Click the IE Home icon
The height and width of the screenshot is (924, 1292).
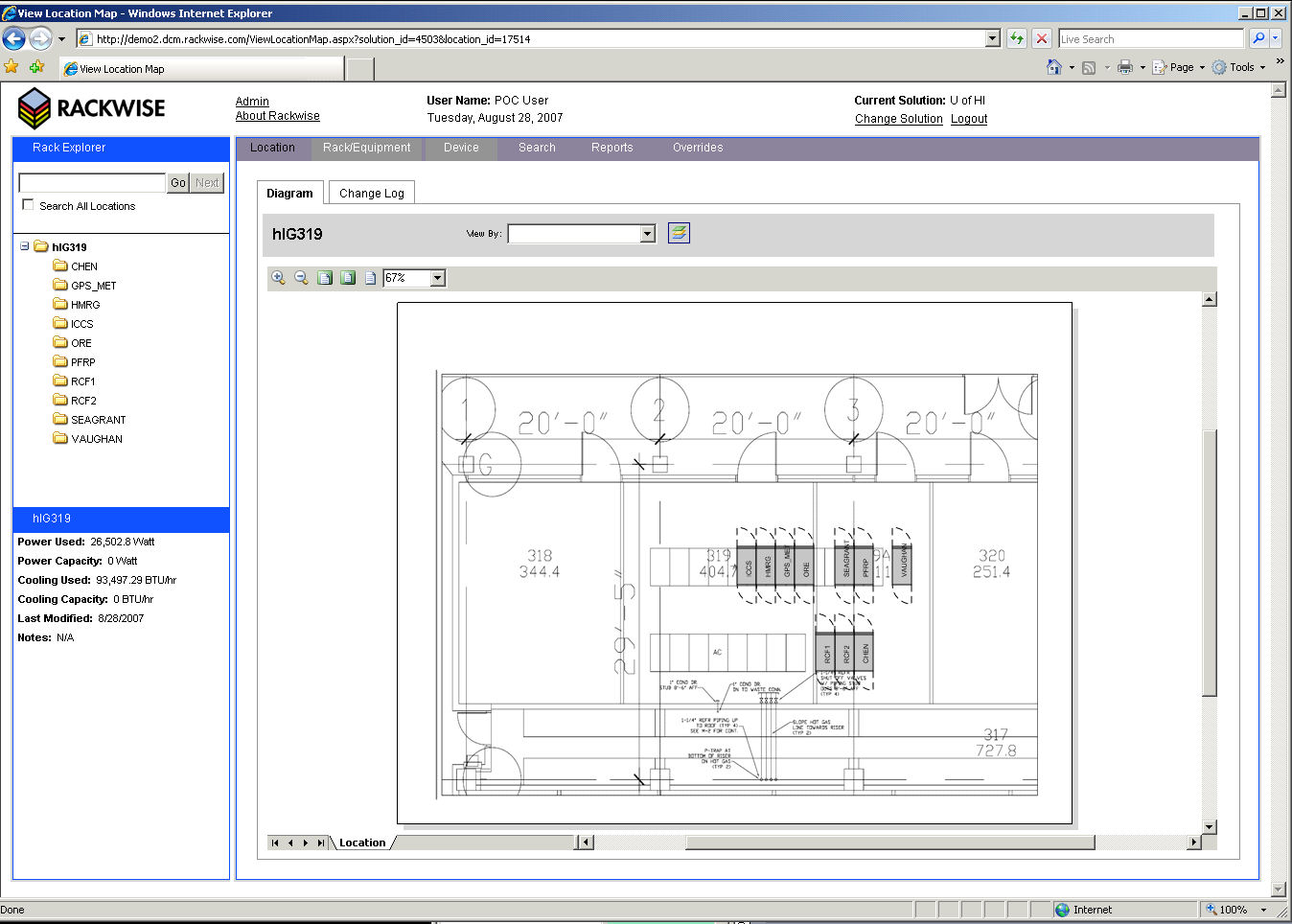click(x=1054, y=67)
